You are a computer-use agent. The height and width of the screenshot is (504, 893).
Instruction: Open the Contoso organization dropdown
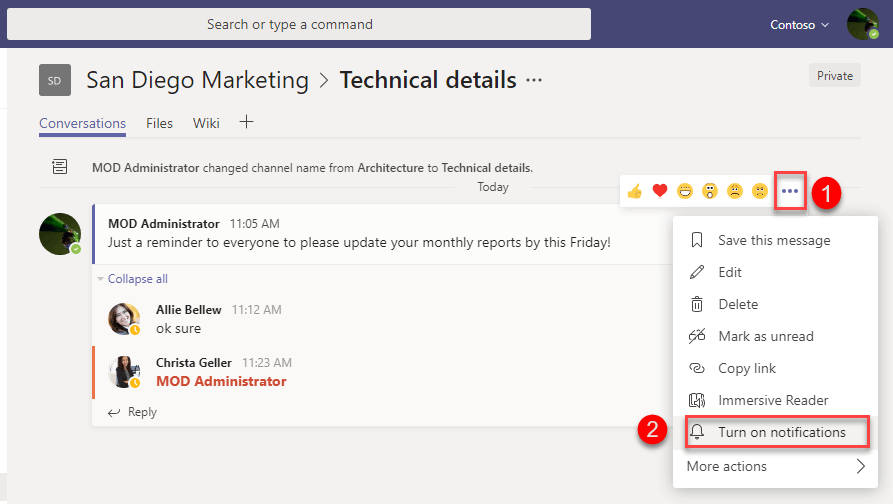coord(799,24)
